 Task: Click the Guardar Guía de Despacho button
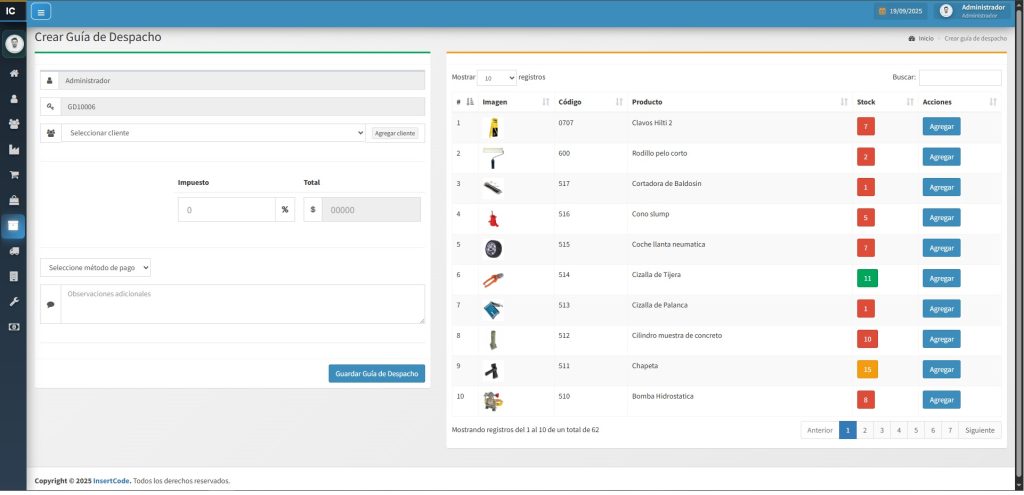(376, 373)
